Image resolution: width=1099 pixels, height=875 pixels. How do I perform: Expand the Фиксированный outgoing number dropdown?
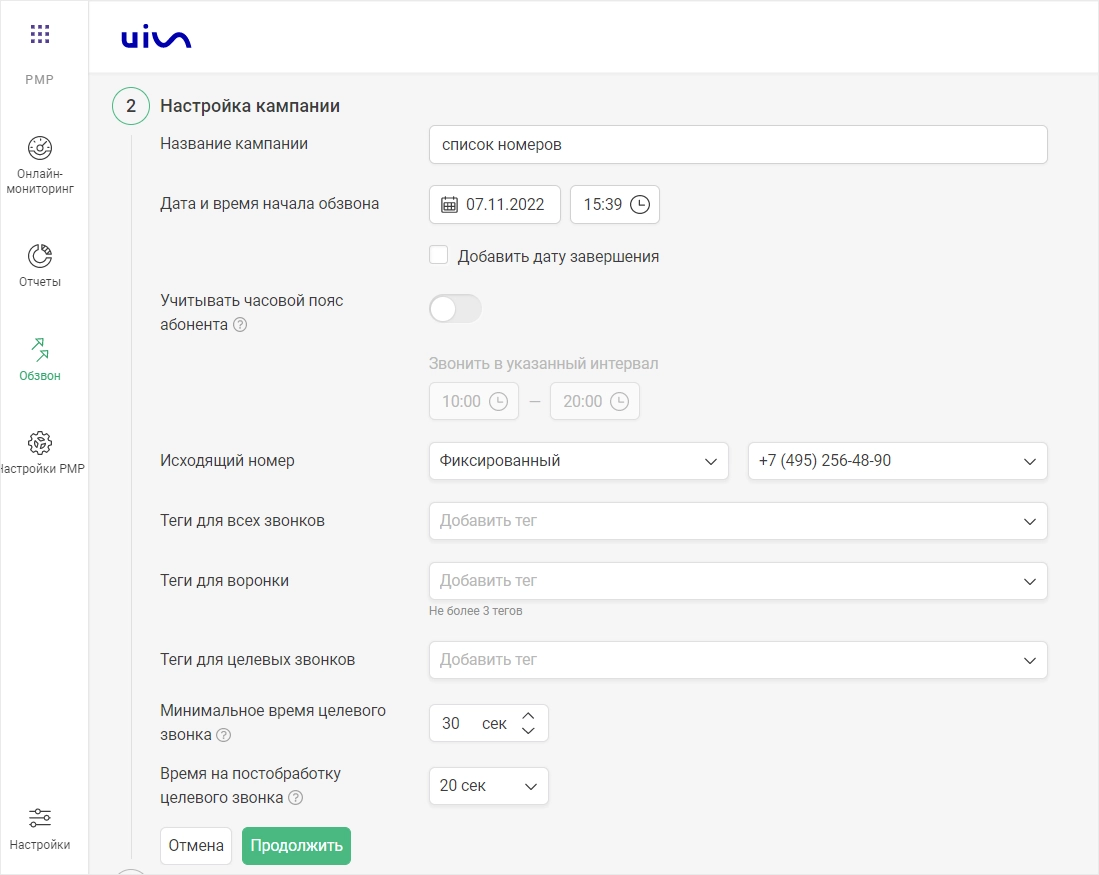tap(579, 461)
